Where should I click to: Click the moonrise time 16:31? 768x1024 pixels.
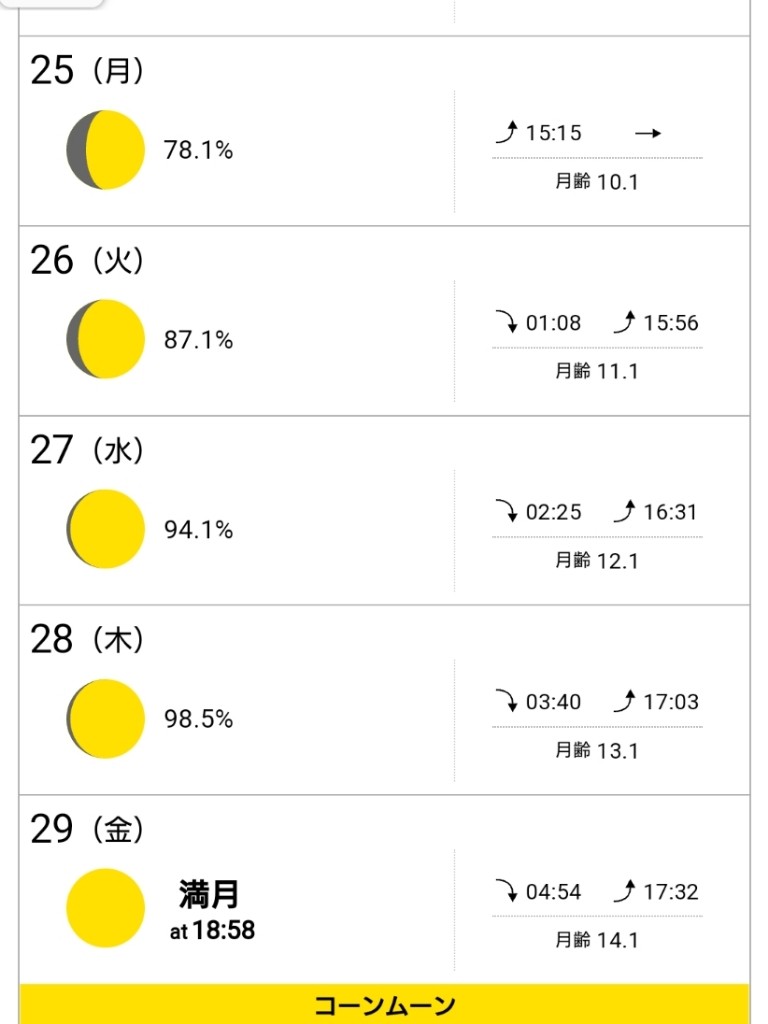[x=671, y=512]
